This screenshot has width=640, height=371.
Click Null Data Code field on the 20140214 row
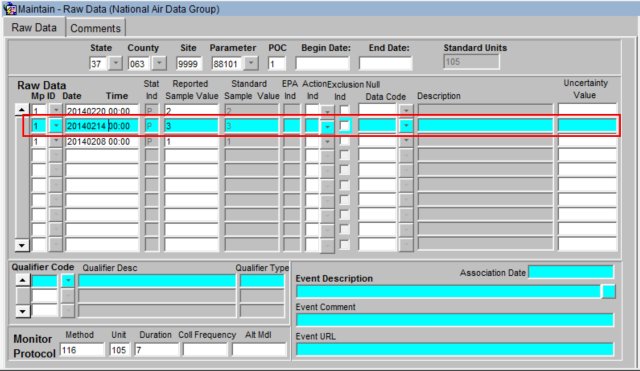(x=378, y=126)
